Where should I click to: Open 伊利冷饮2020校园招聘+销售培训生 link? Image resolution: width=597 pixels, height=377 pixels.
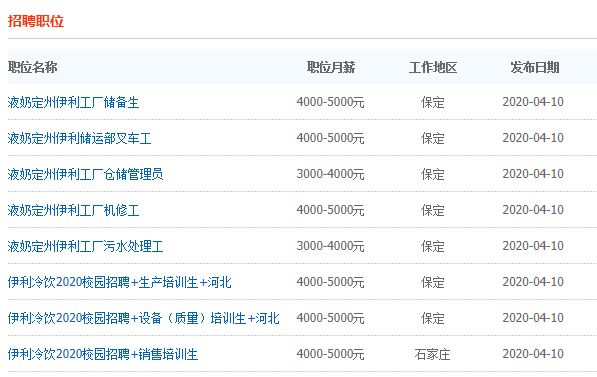pyautogui.click(x=103, y=354)
